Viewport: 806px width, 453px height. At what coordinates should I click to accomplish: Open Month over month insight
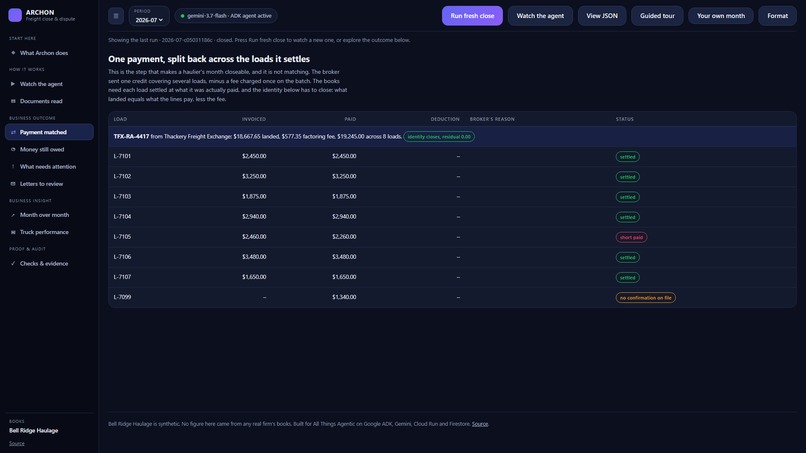(49, 215)
